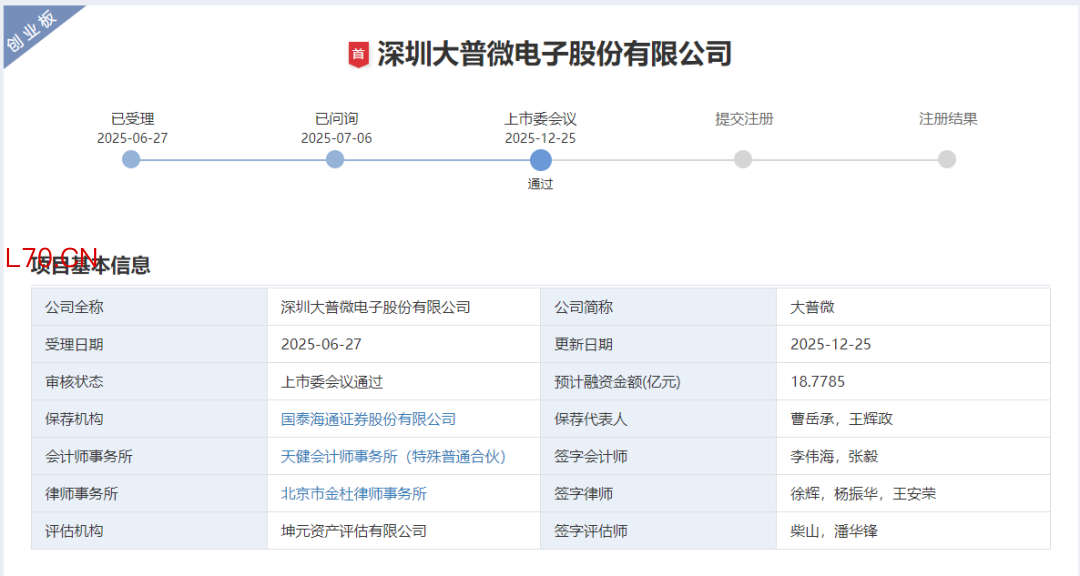This screenshot has width=1080, height=576.
Task: Select the 已问询 timeline node dot
Action: point(335,160)
